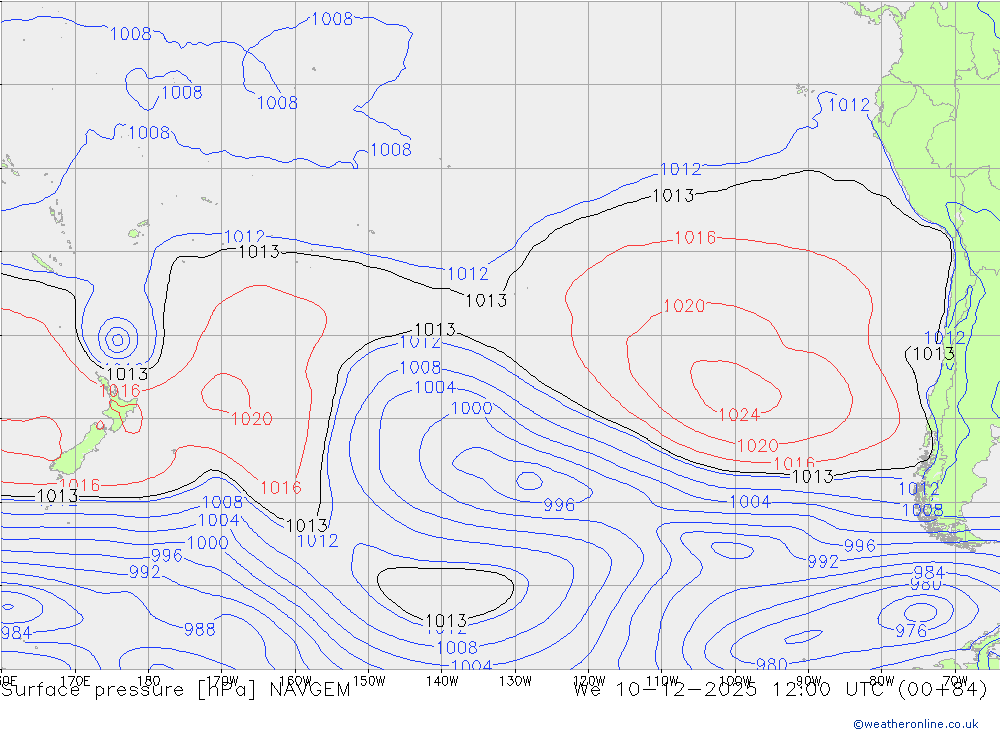Click the 80W longitude axis label
The image size is (1000, 733).
[882, 681]
